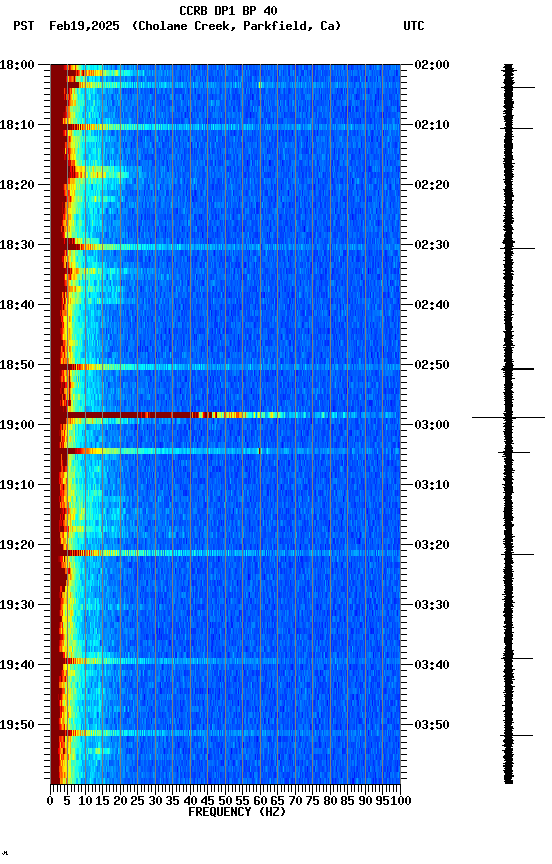Viewport: 552px width, 864px height.
Task: Click the 50 Hz frequency axis label
Action: [225, 802]
